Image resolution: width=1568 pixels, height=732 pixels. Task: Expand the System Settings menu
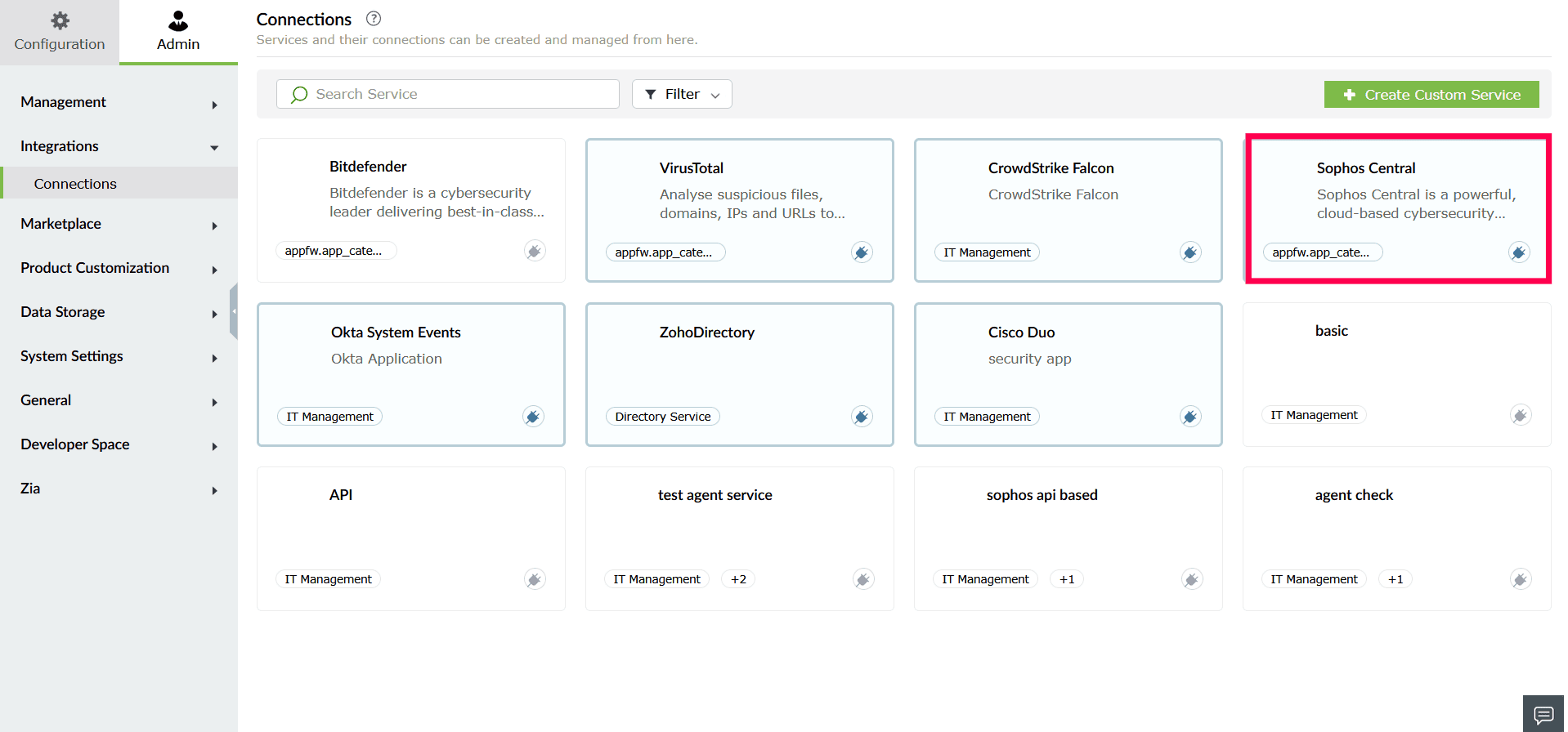click(x=119, y=356)
